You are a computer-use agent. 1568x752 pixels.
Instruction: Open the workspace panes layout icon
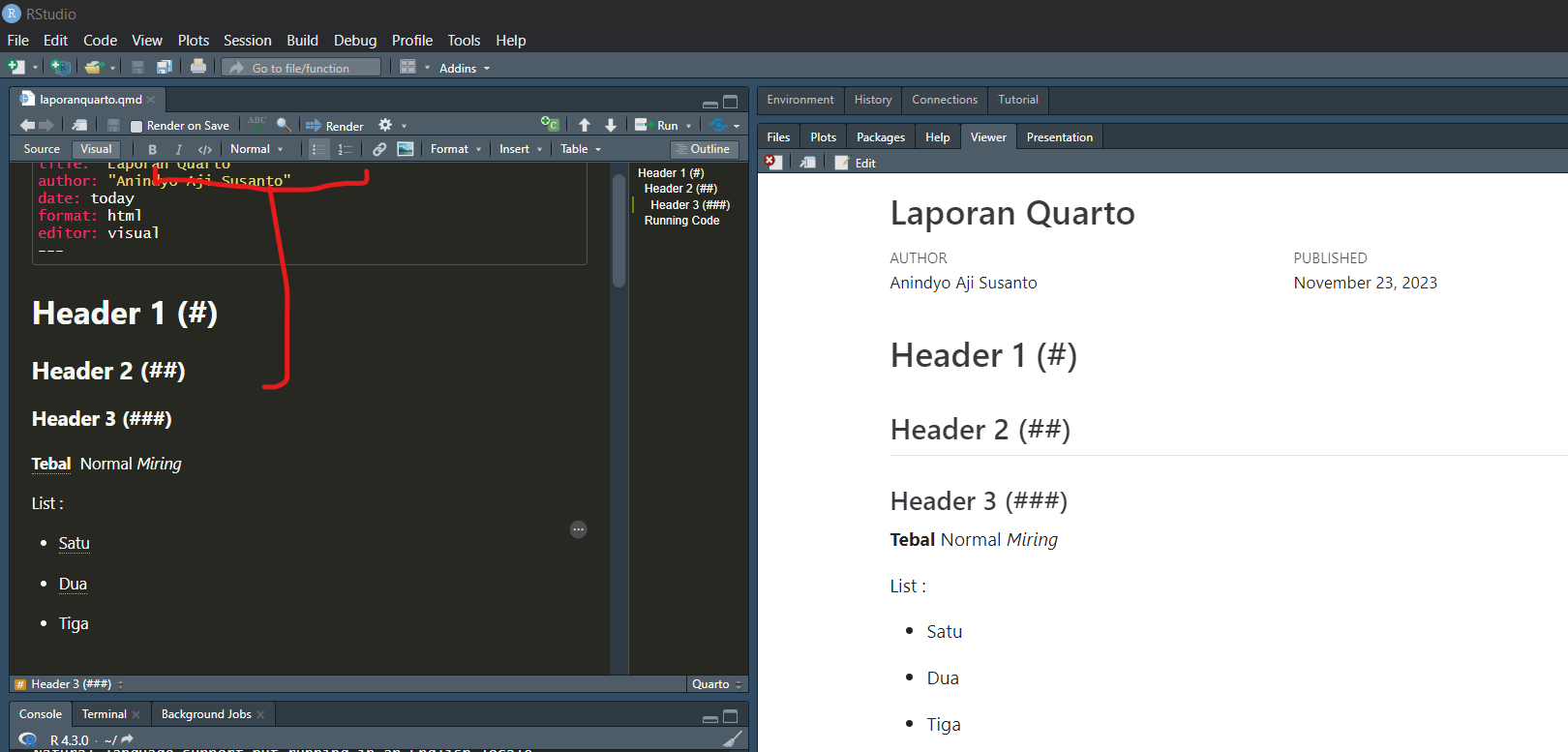[407, 67]
